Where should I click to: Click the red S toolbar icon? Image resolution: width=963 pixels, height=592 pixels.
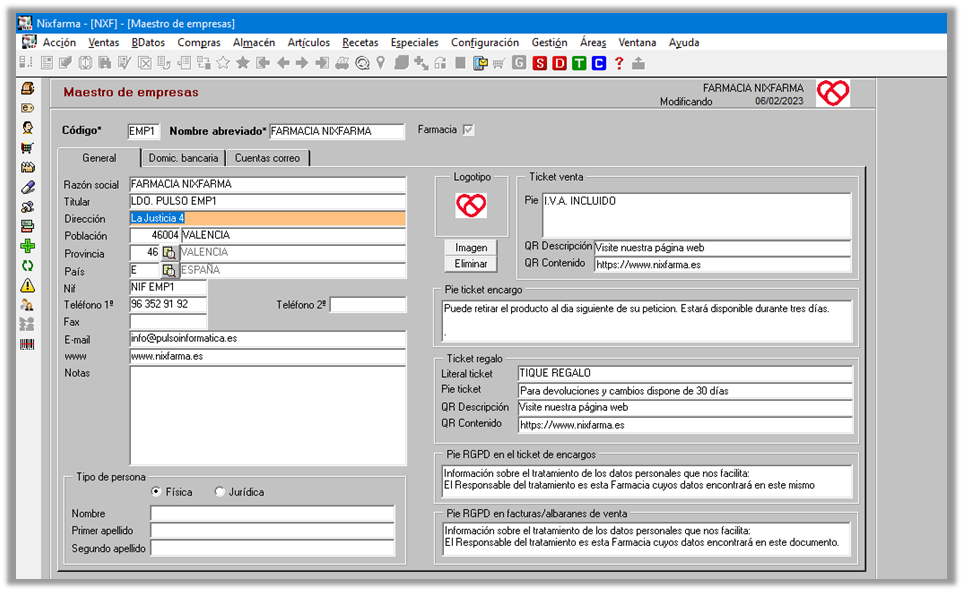(x=539, y=63)
